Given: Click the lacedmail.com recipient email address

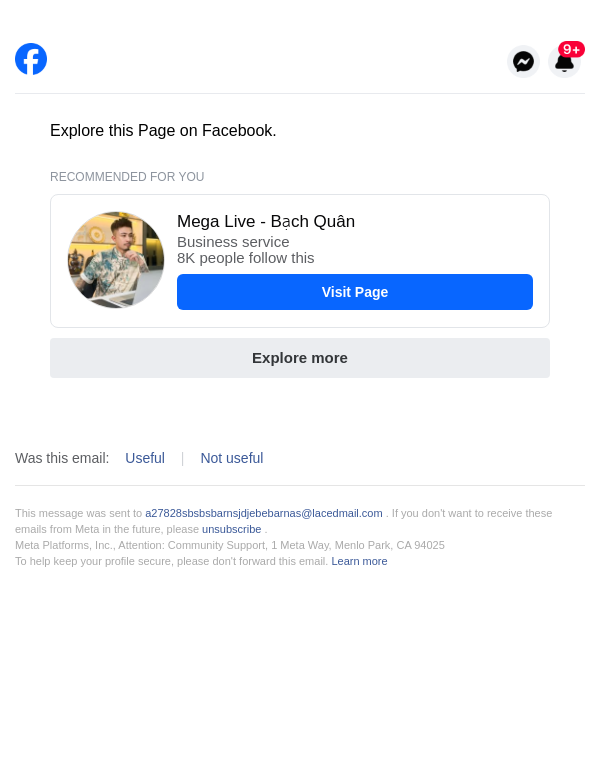Looking at the screenshot, I should point(264,513).
